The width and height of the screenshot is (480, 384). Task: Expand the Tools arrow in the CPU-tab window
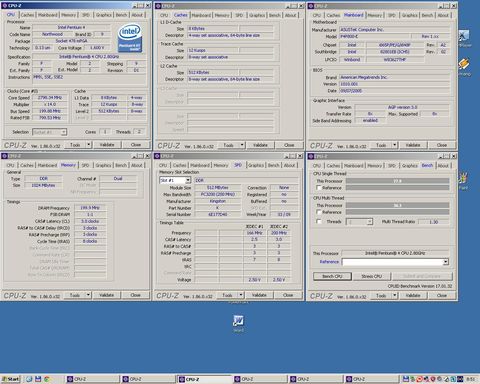pos(89,145)
